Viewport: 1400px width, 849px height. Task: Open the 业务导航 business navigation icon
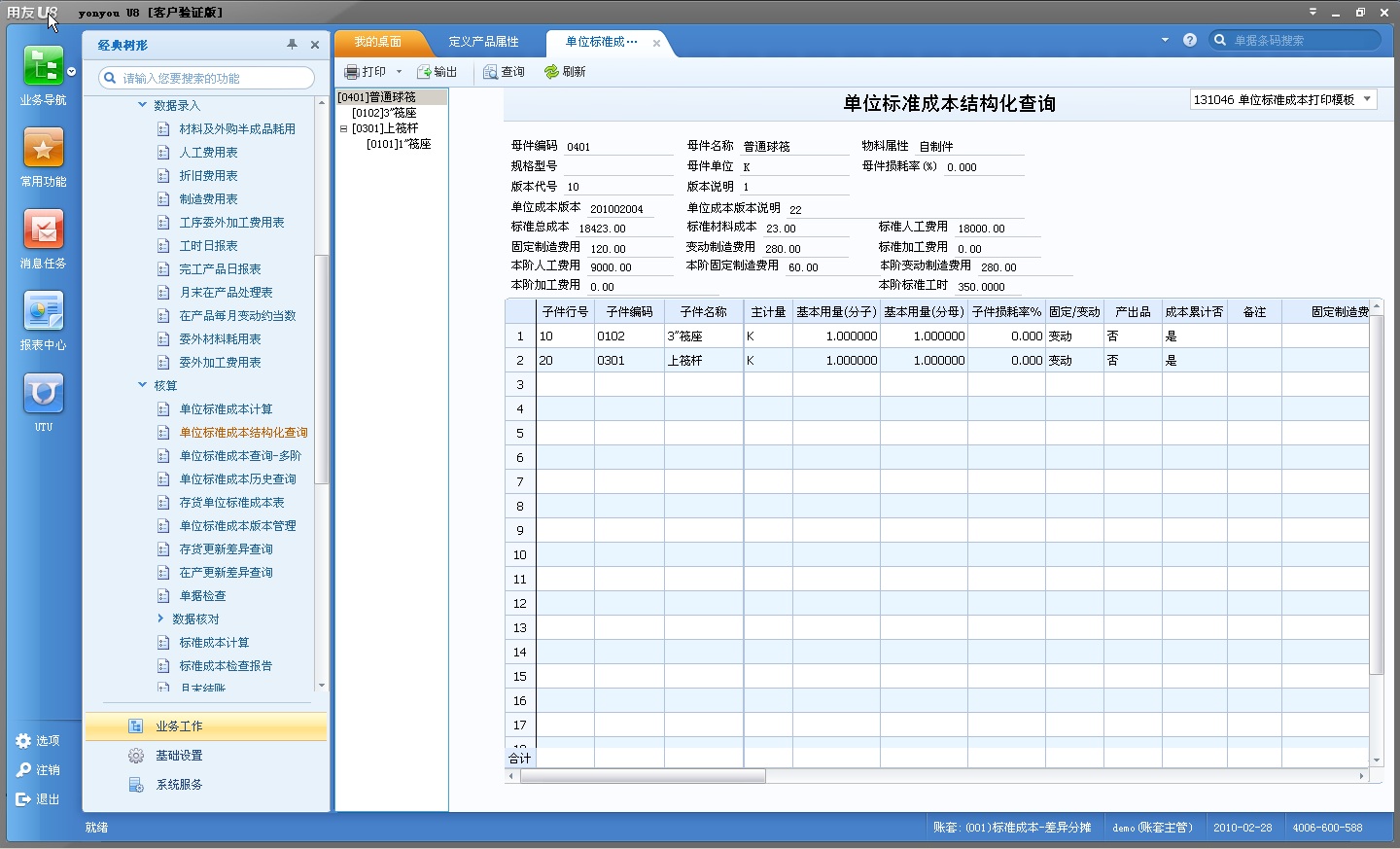coord(44,67)
